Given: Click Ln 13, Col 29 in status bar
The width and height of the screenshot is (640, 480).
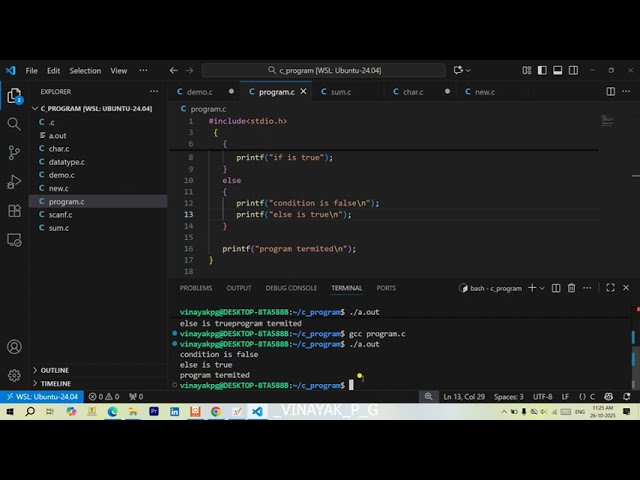Looking at the screenshot, I should click(464, 396).
